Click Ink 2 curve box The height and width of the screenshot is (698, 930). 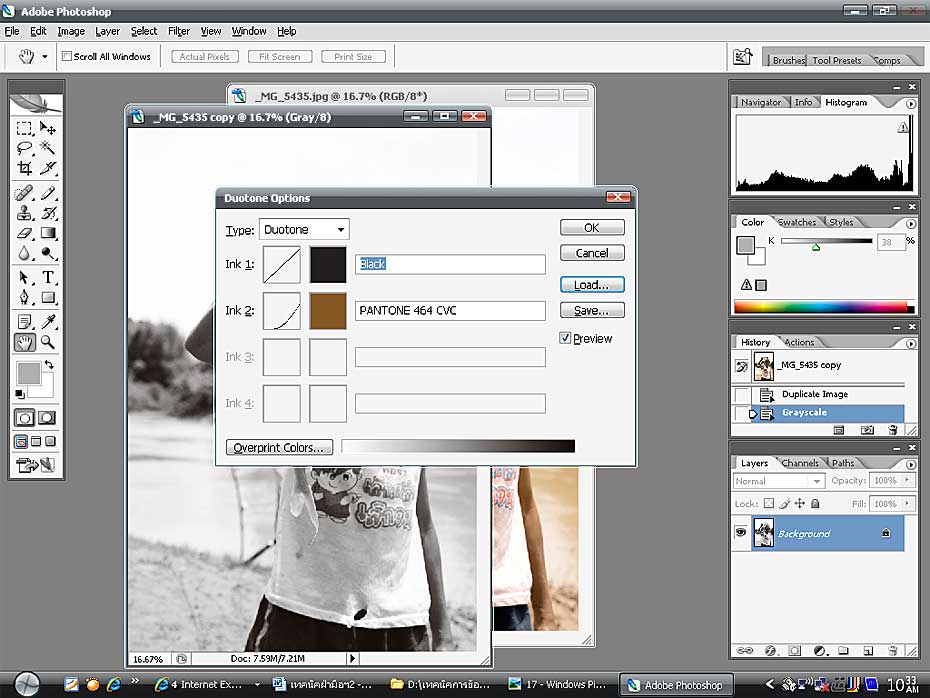(x=281, y=311)
